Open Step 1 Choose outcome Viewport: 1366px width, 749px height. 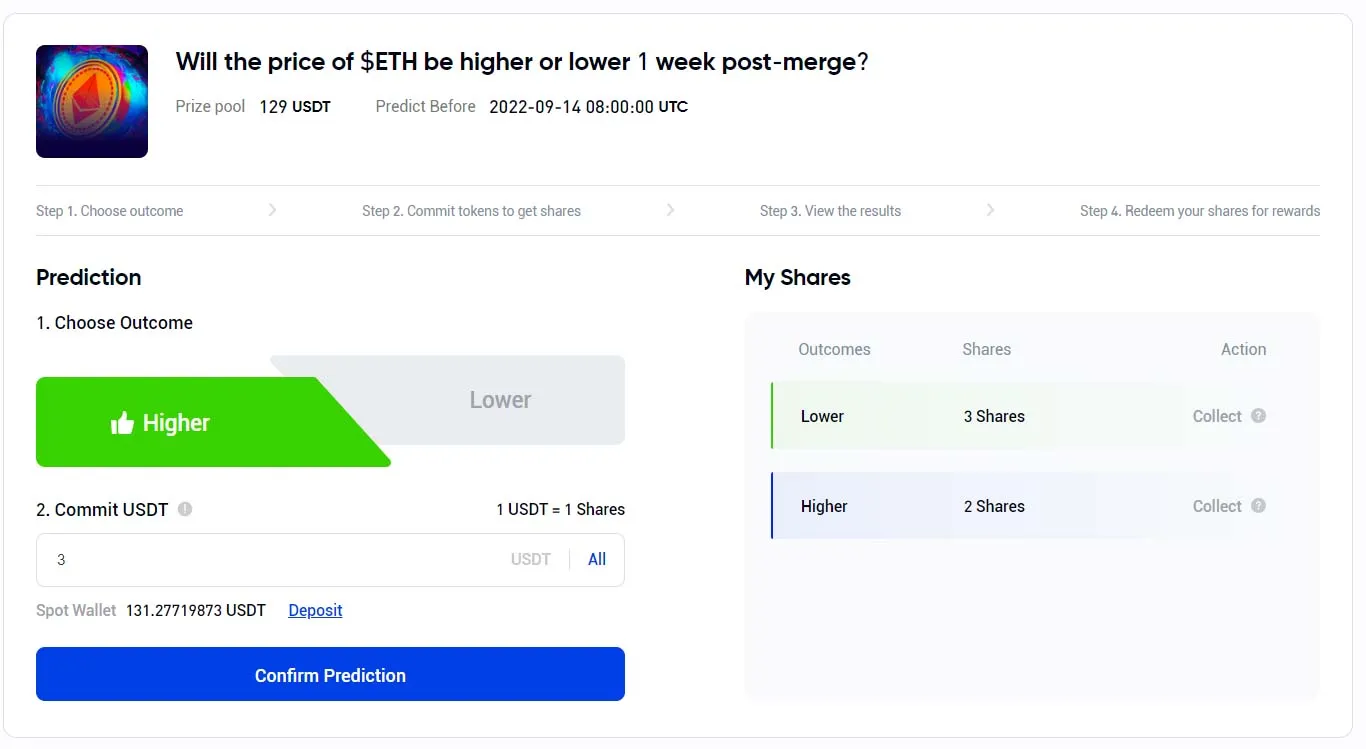110,211
